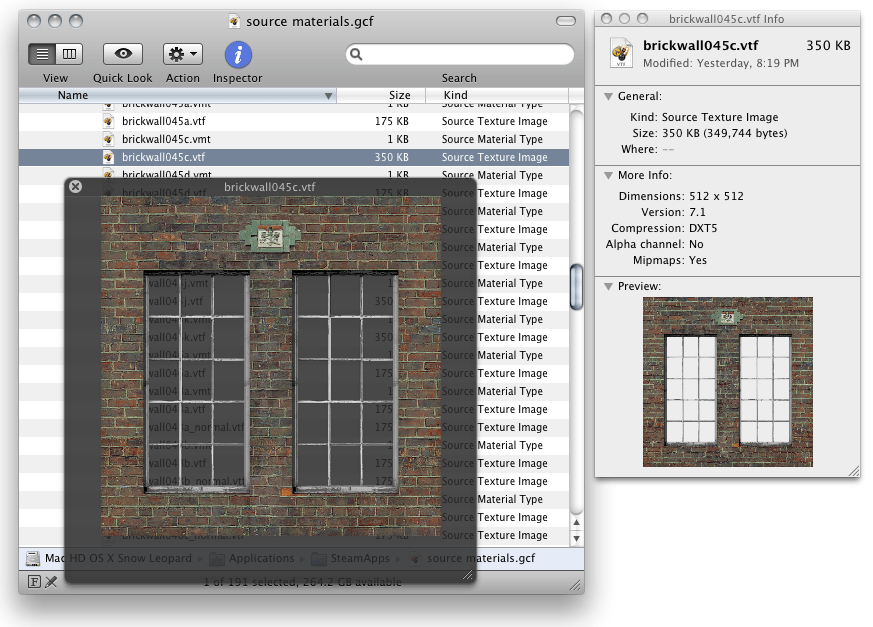Close the brickwall045c.vtf Quick Look panel
Viewport: 873px width, 627px height.
coord(76,187)
